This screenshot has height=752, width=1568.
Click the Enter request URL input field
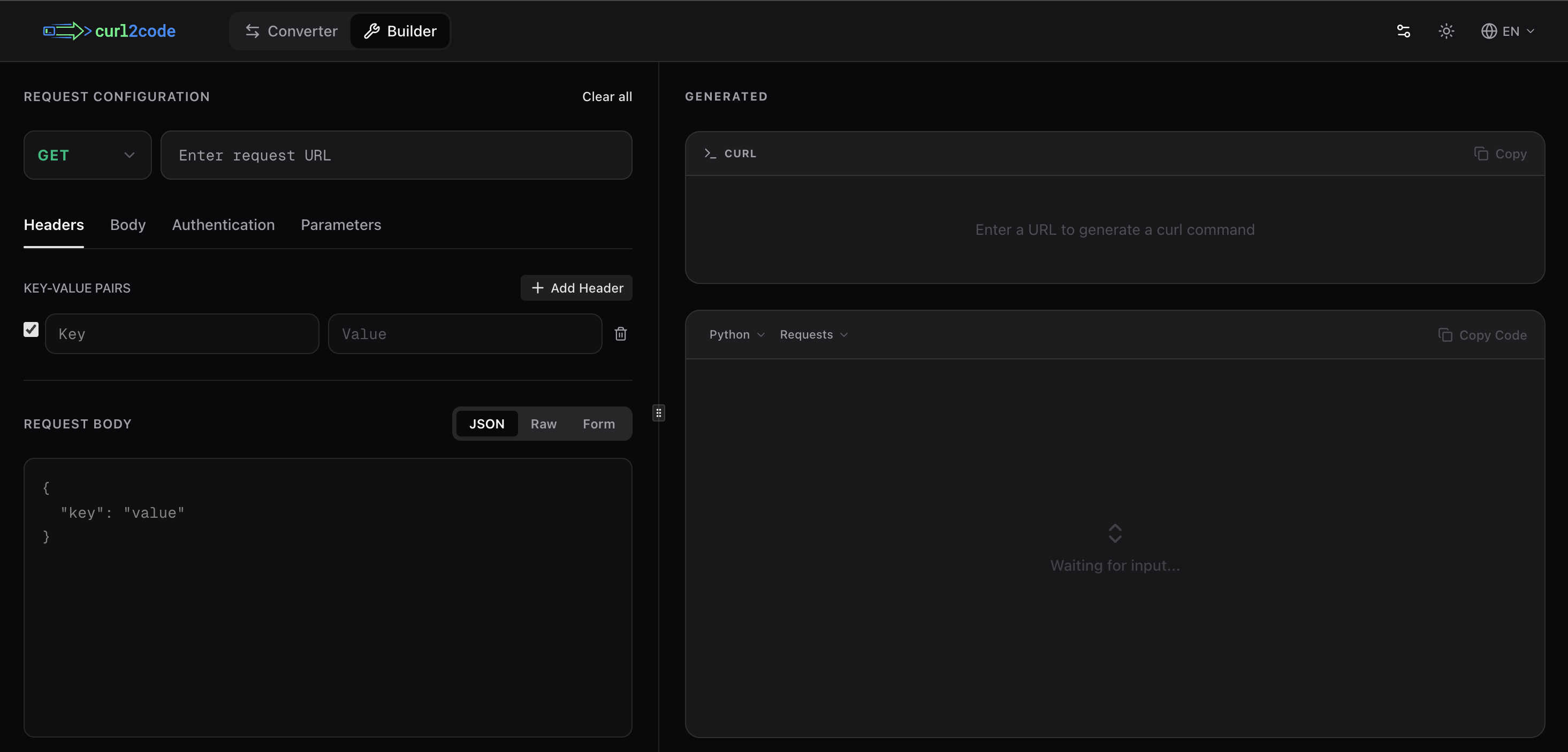[x=396, y=155]
